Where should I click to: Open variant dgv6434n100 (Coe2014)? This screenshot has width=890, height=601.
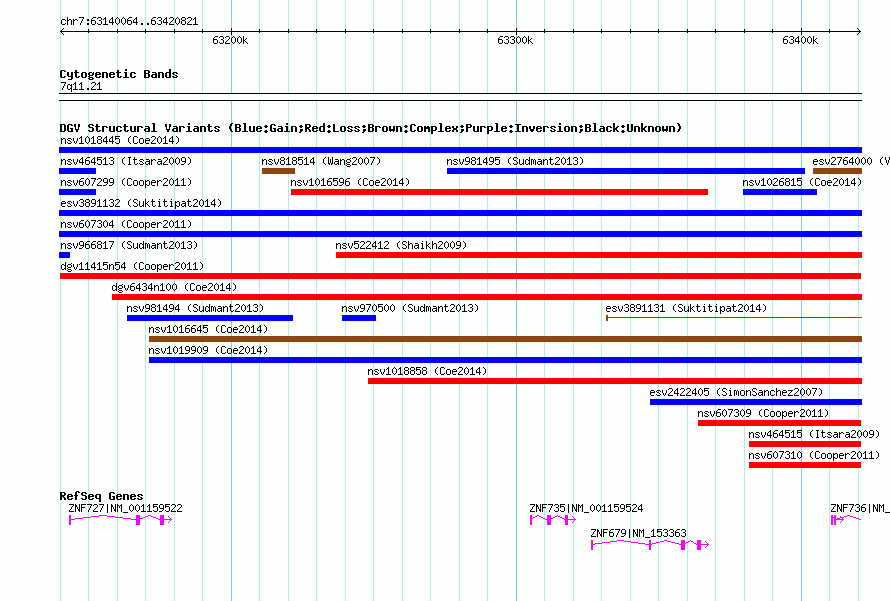[x=487, y=297]
